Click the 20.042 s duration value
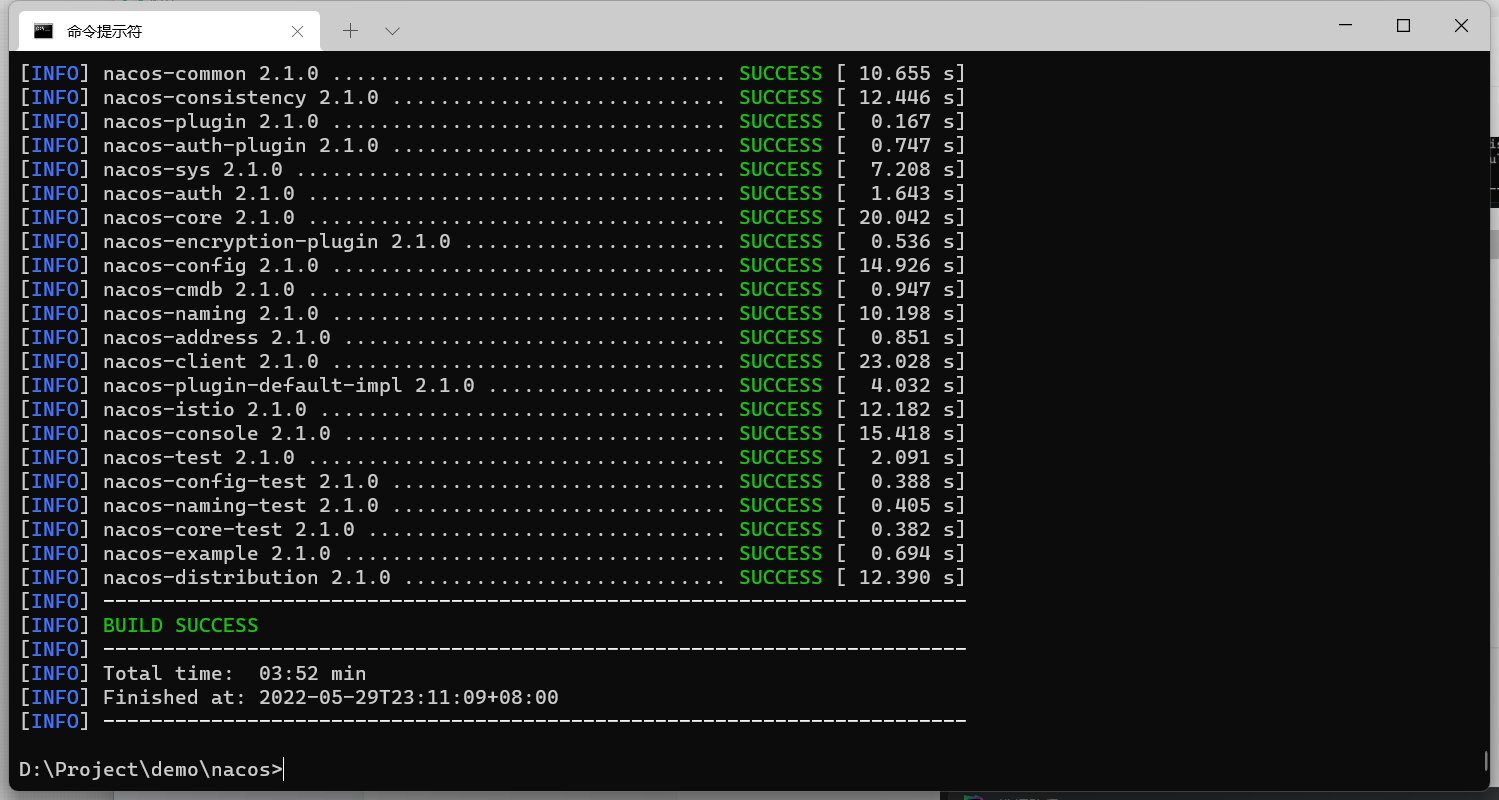The width and height of the screenshot is (1499, 800). point(907,217)
